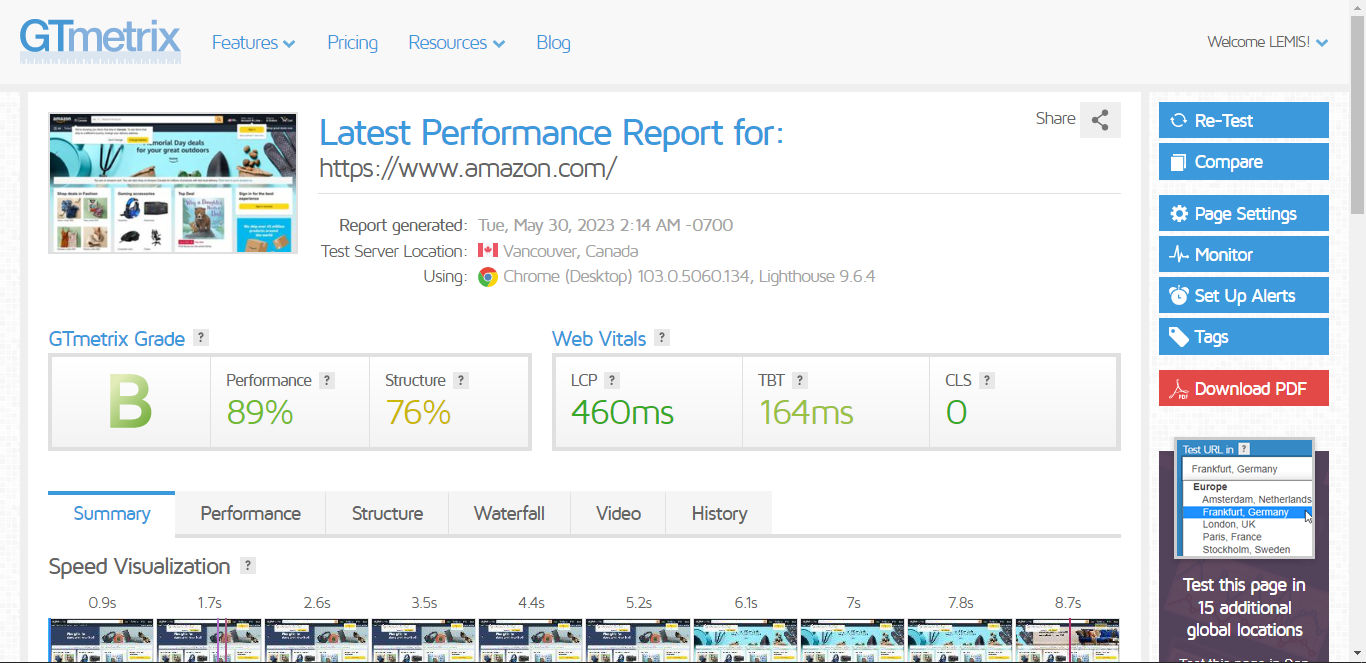1366x663 pixels.
Task: Click the GTmetrix logo
Action: (x=100, y=42)
